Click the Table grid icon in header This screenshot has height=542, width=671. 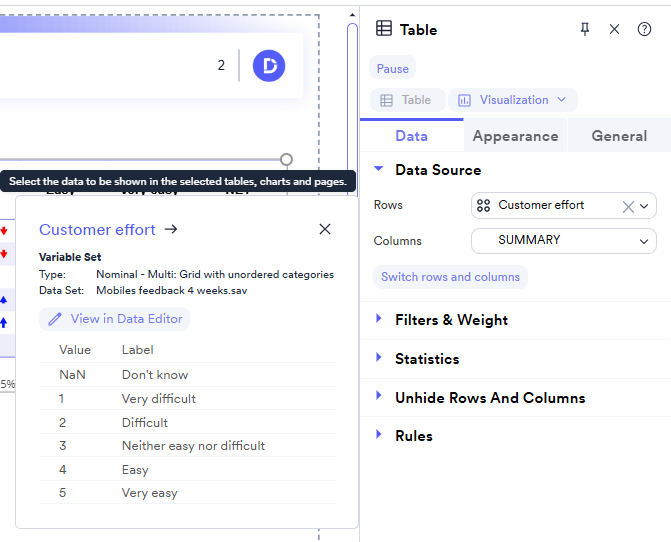(384, 29)
